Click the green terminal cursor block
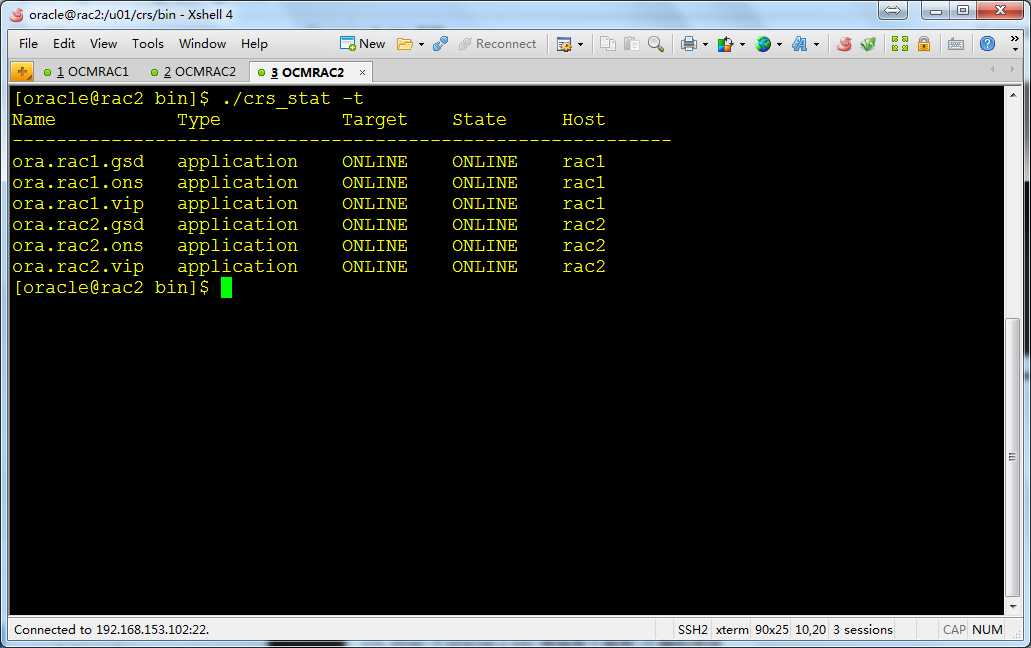 [x=226, y=288]
